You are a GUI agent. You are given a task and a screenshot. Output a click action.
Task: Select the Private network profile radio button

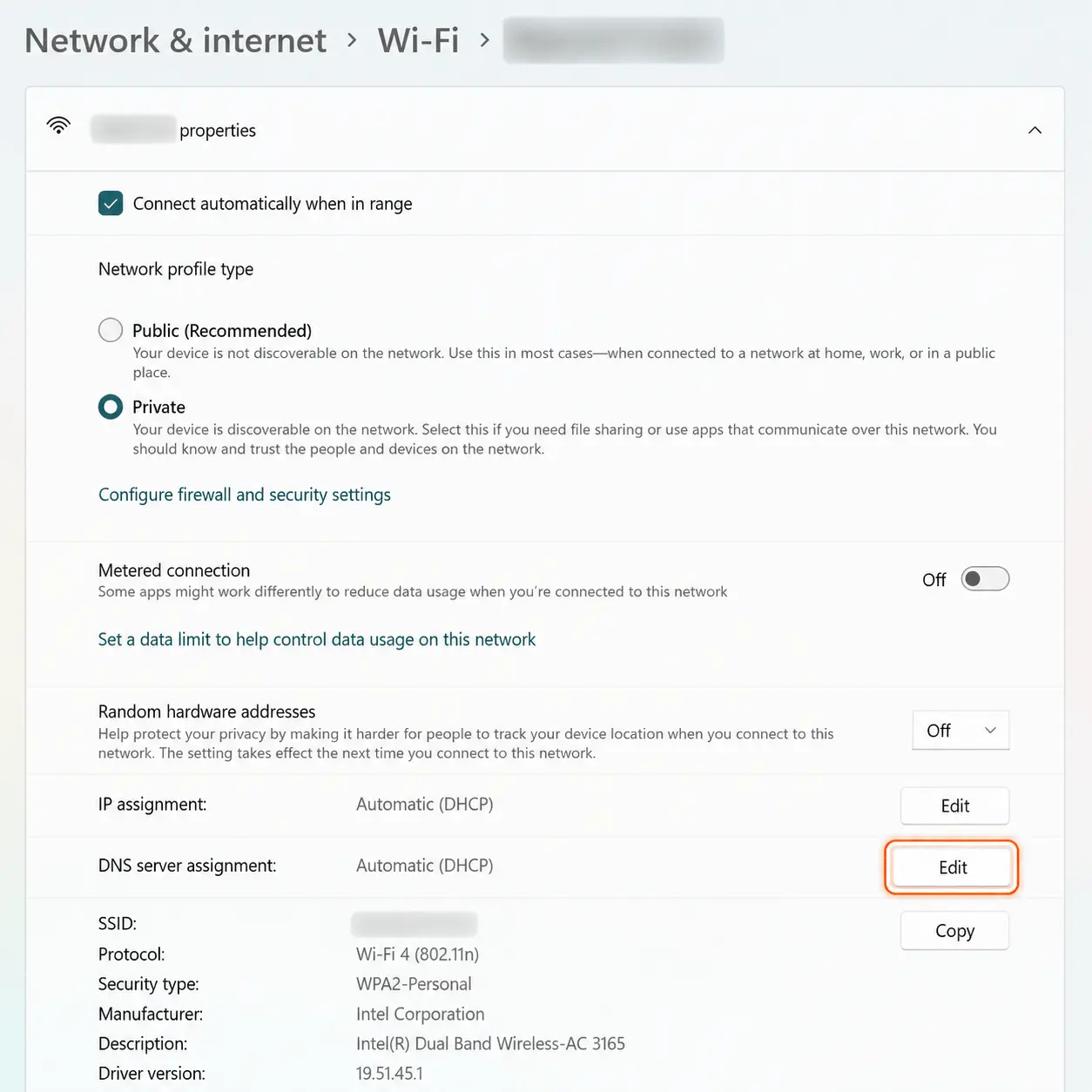[111, 407]
